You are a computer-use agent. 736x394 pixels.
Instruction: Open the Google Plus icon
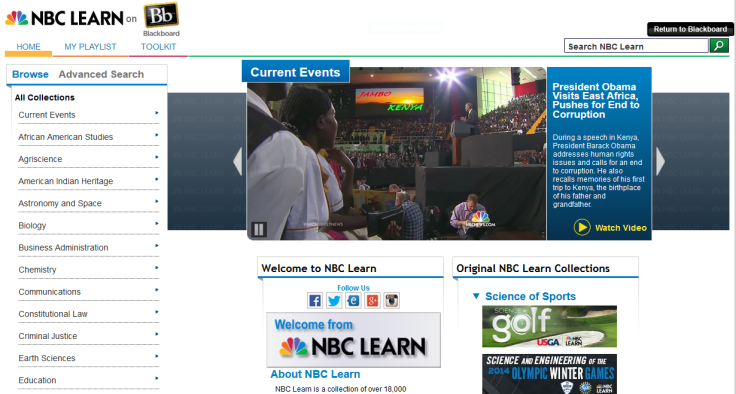(x=372, y=301)
